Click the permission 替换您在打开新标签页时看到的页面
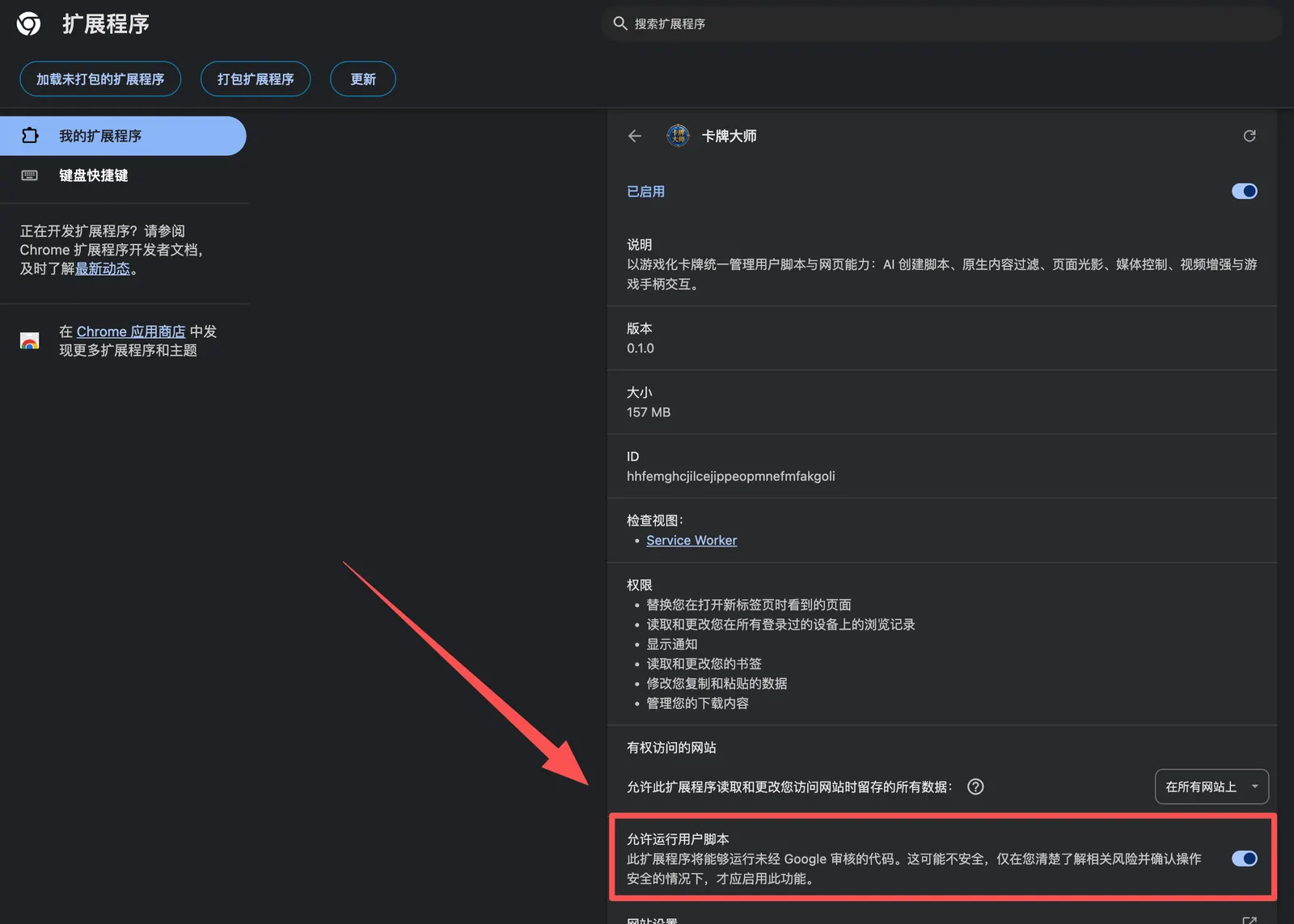The width and height of the screenshot is (1294, 924). [749, 605]
